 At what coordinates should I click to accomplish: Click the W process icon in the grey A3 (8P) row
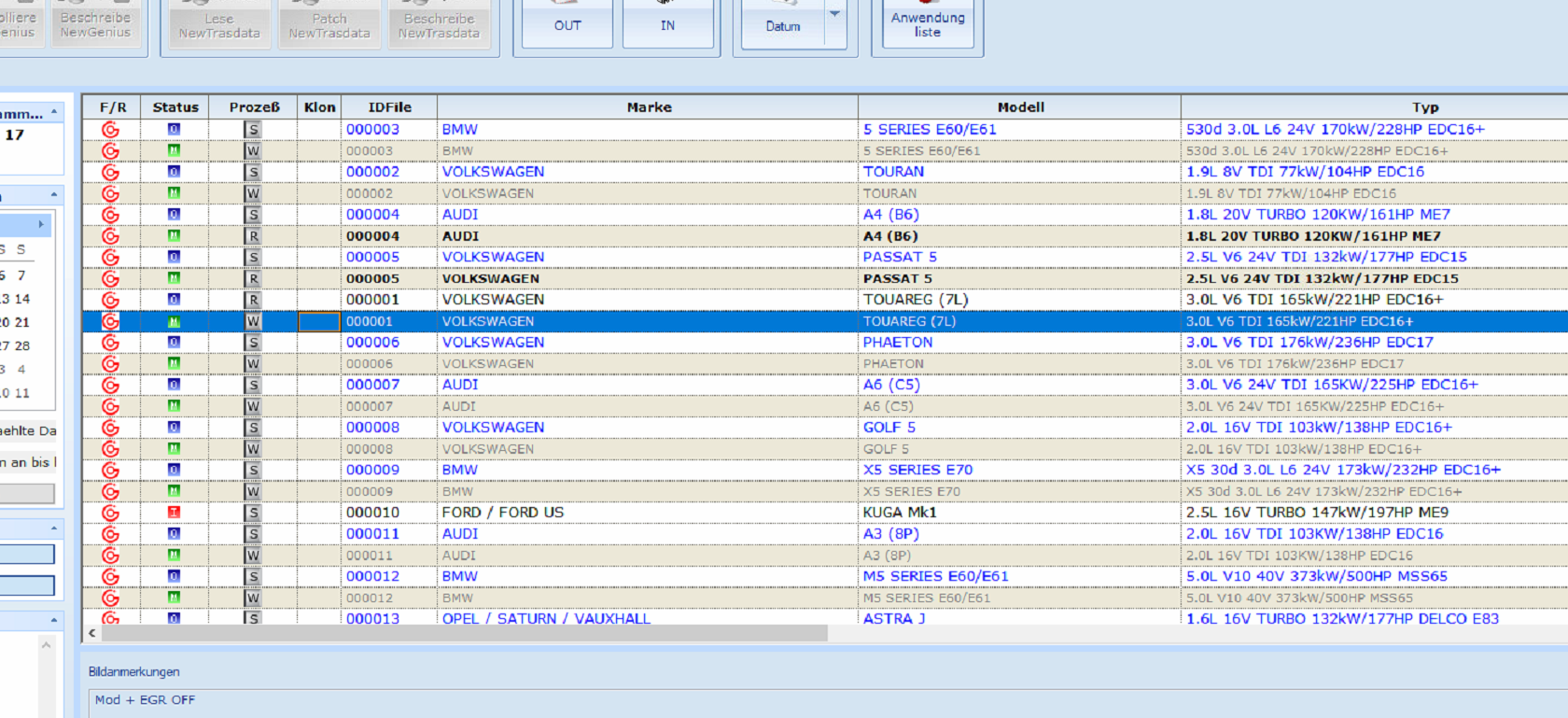click(x=253, y=556)
